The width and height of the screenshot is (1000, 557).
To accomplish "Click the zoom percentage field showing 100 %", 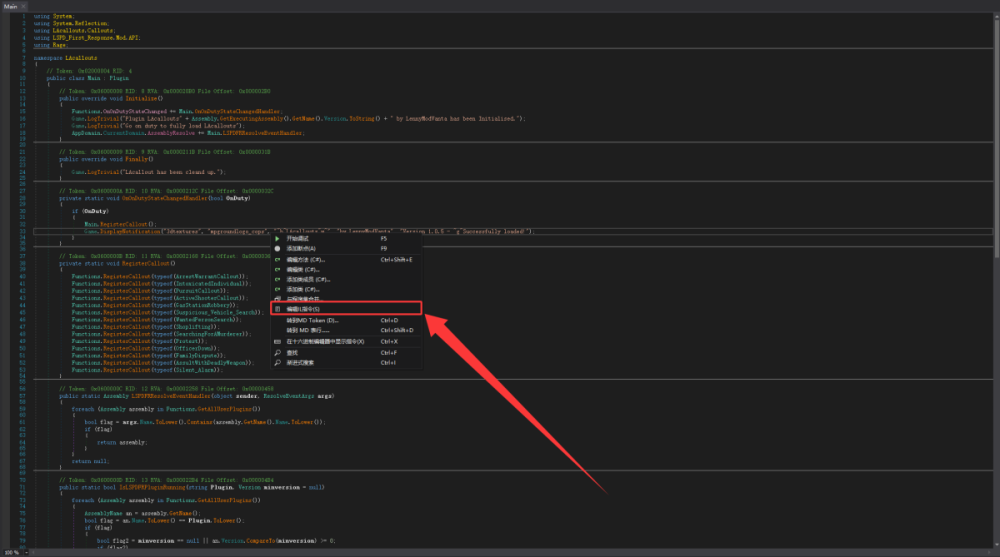I will [x=12, y=553].
